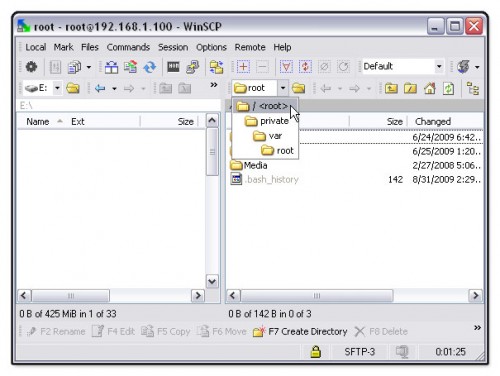Click the compare directories icon

(x=111, y=67)
